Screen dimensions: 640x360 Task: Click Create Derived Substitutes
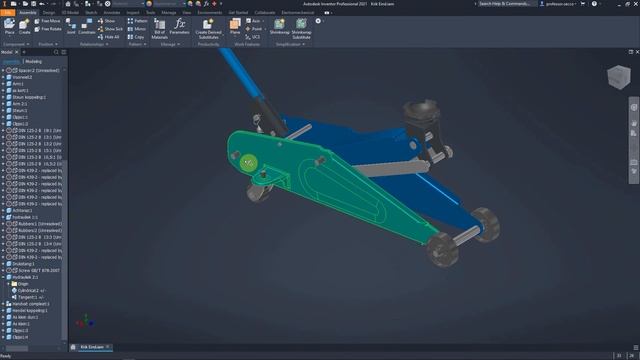(209, 29)
